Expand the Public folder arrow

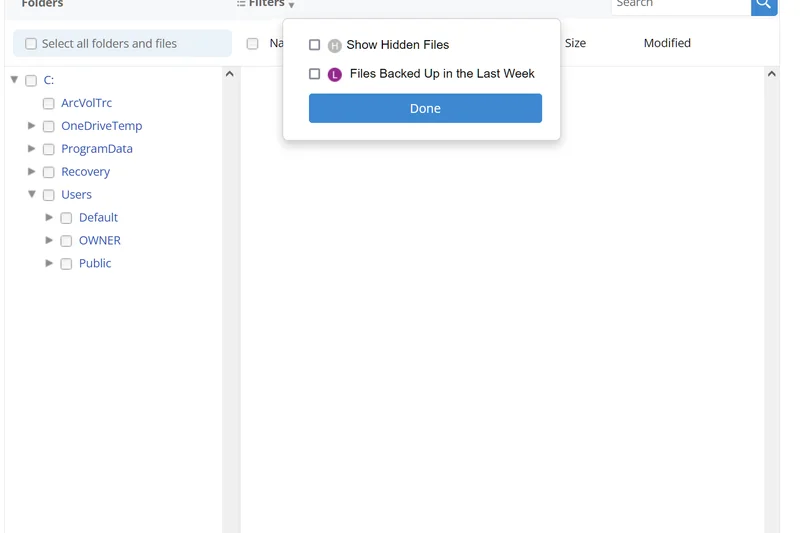[x=50, y=263]
